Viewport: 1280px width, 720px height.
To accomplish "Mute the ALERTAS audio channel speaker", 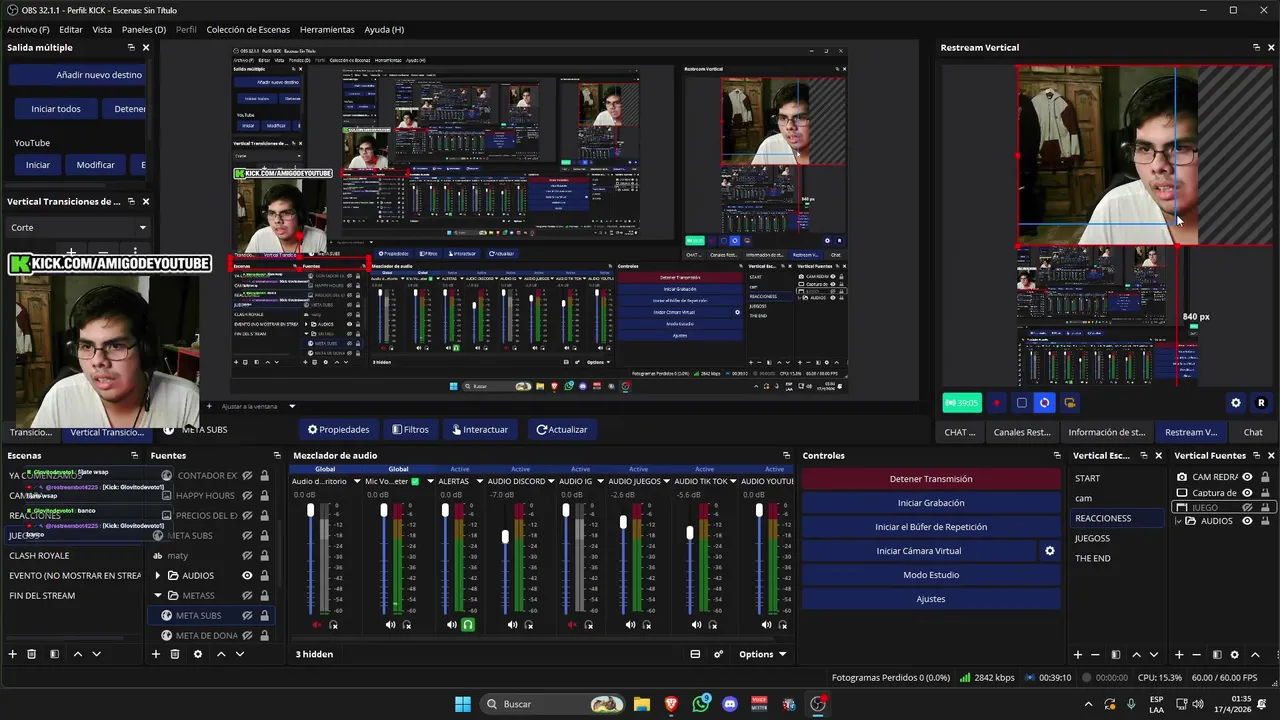I will tap(452, 625).
